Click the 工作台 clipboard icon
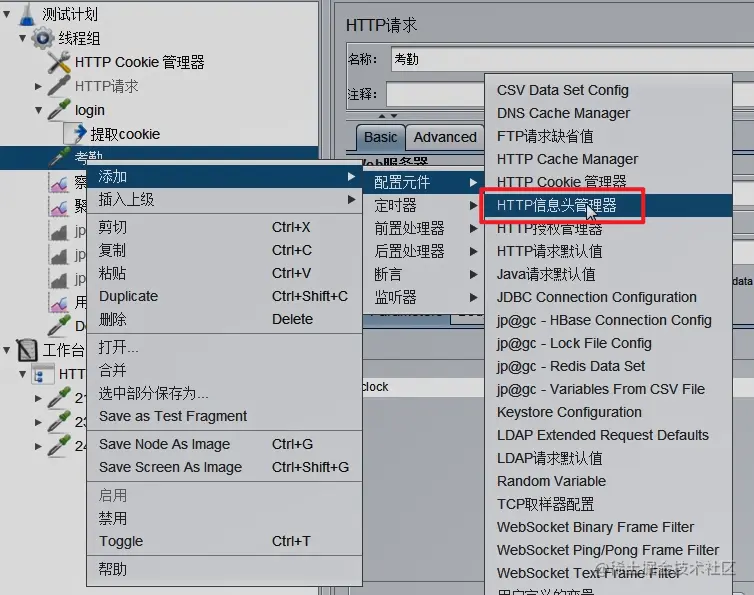754x595 pixels. [x=26, y=350]
